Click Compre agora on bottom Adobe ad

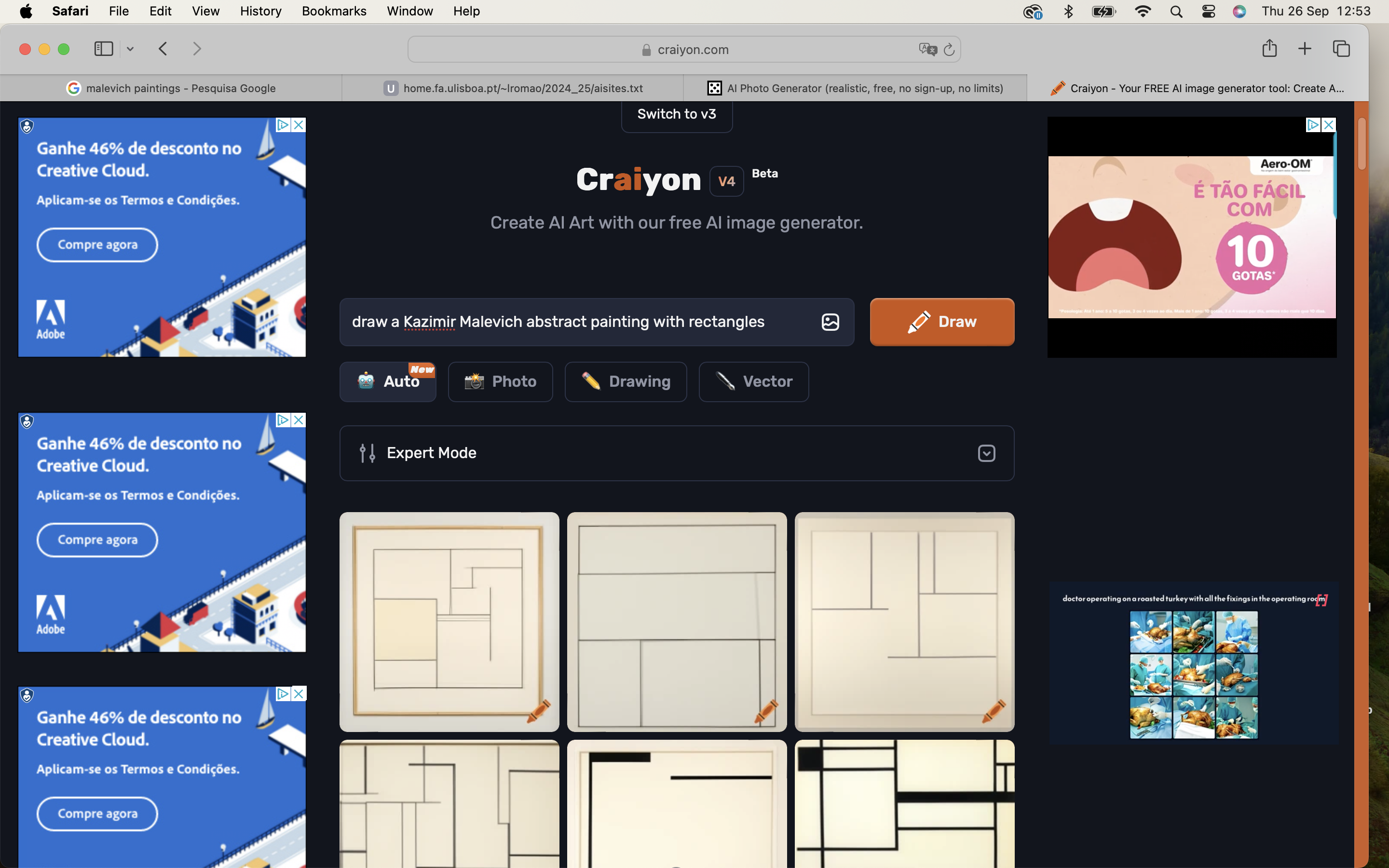pos(97,814)
